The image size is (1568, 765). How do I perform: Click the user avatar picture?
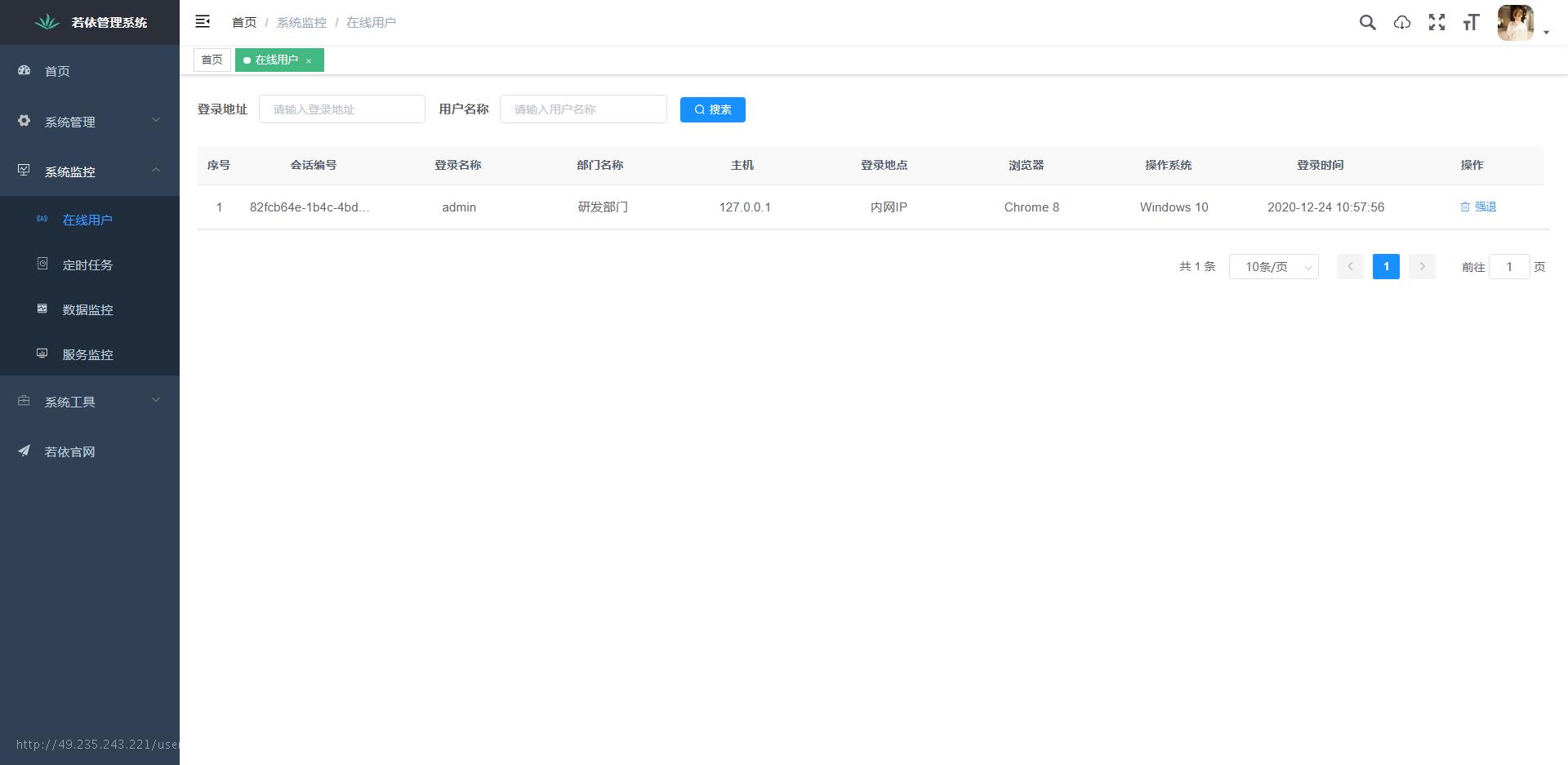pos(1515,23)
